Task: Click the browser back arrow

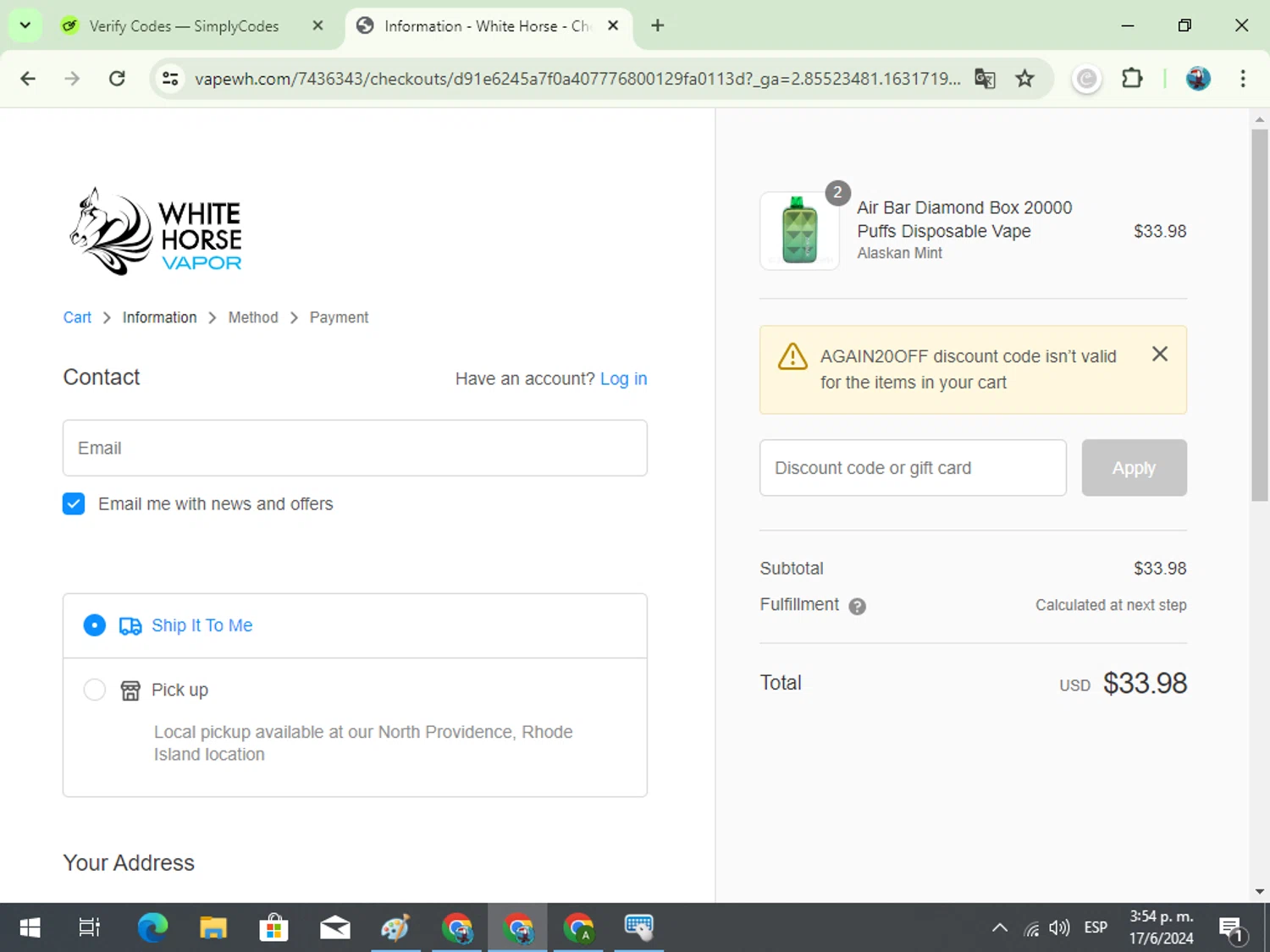Action: (x=28, y=79)
